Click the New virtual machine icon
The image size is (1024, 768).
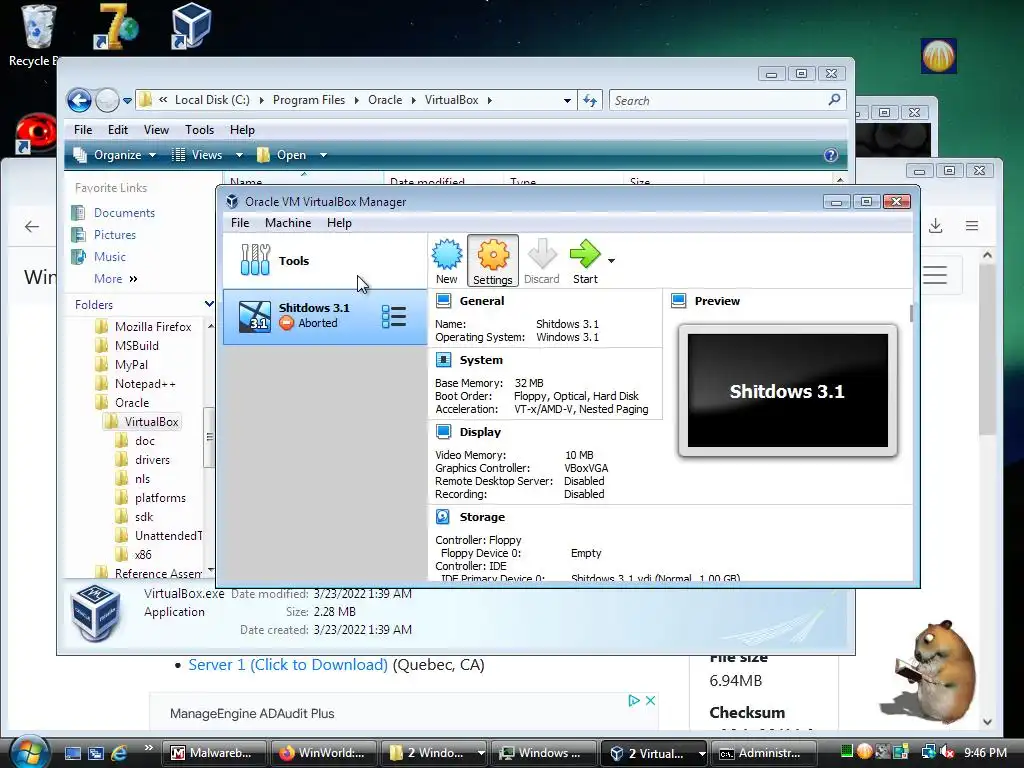[x=447, y=261]
